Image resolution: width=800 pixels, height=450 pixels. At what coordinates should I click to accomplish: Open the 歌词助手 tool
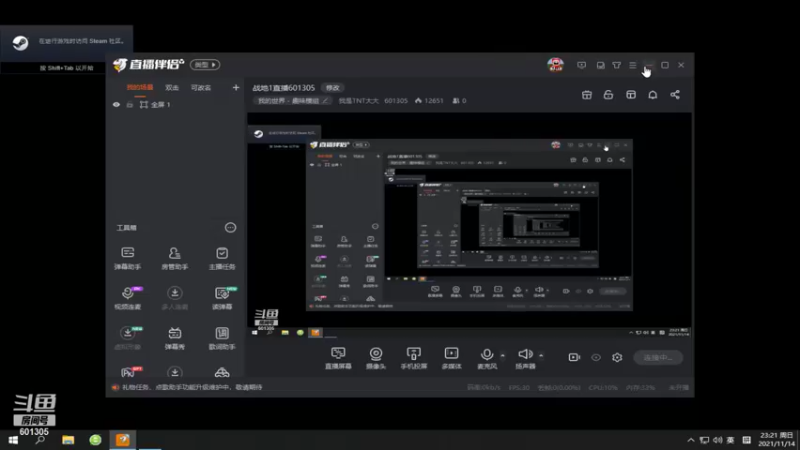click(x=222, y=338)
